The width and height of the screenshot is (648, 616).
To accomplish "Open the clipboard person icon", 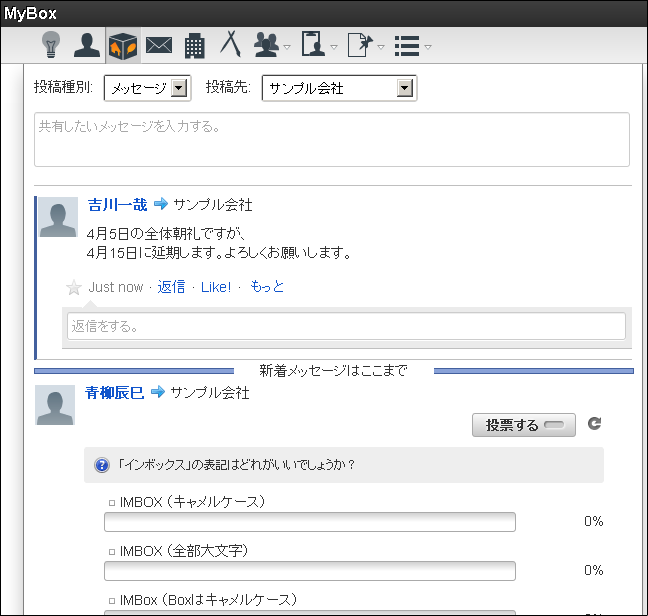I will [x=313, y=44].
